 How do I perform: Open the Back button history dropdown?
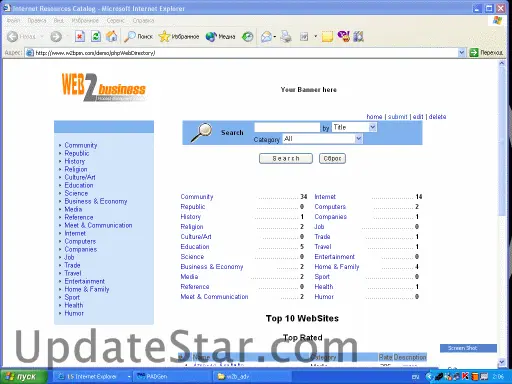(x=42, y=36)
